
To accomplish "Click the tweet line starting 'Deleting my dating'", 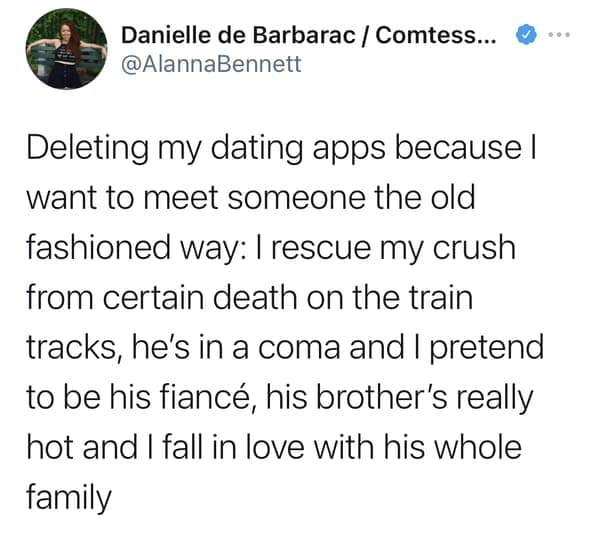I will click(282, 148).
